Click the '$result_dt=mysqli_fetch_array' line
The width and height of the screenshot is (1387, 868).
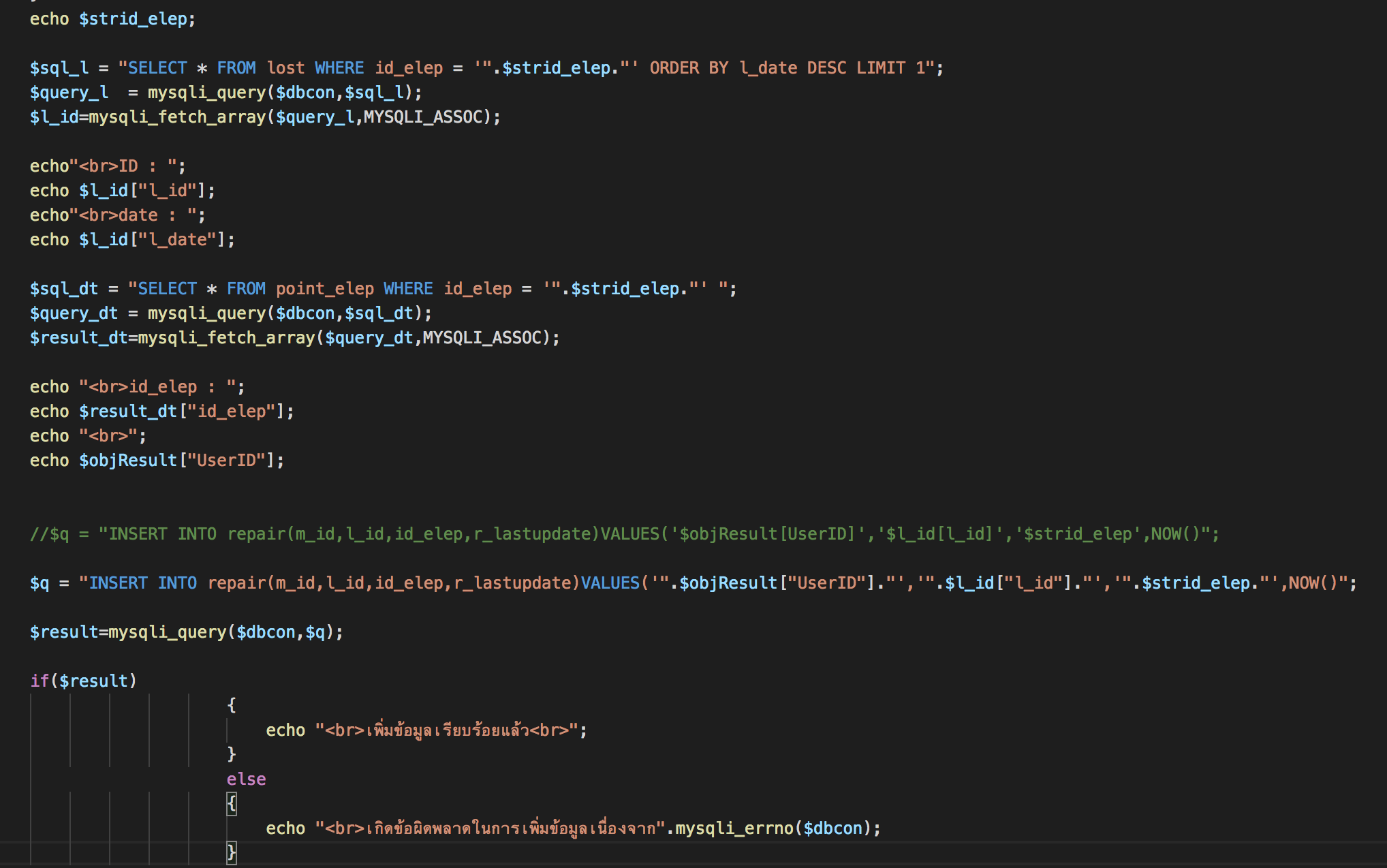pos(294,338)
